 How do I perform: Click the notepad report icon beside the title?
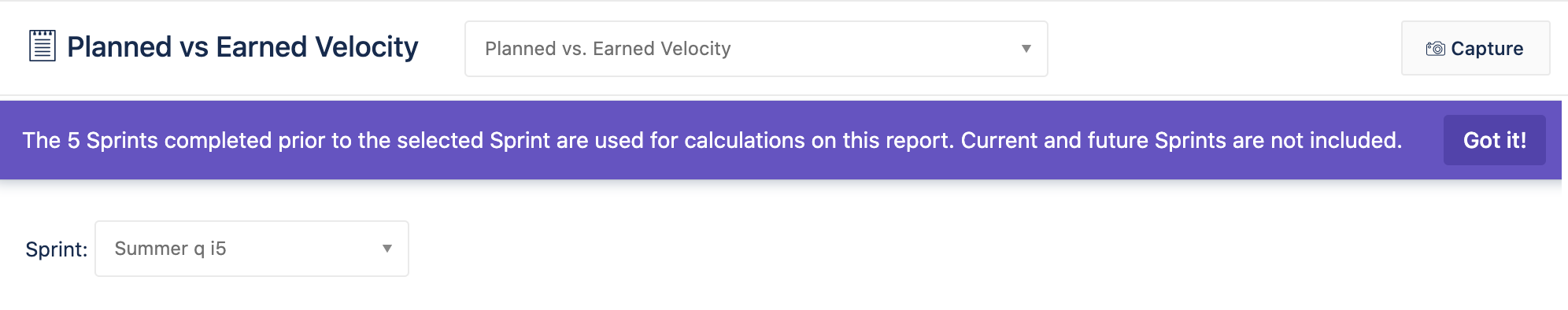click(x=43, y=46)
